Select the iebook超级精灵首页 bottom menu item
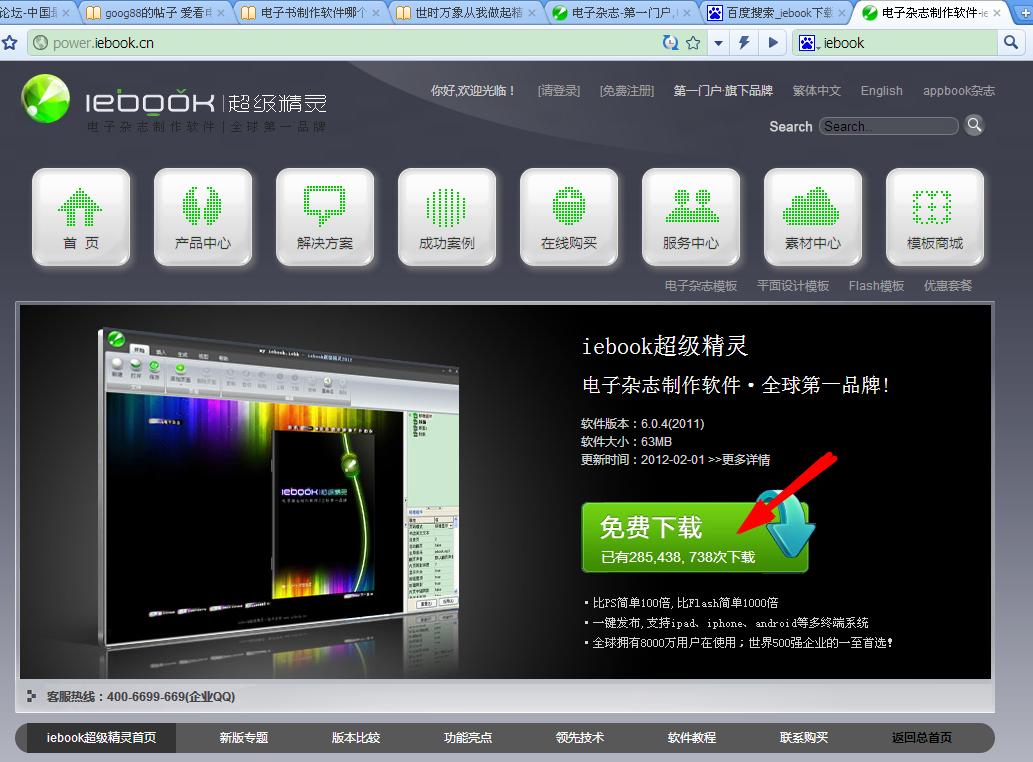 pos(101,738)
